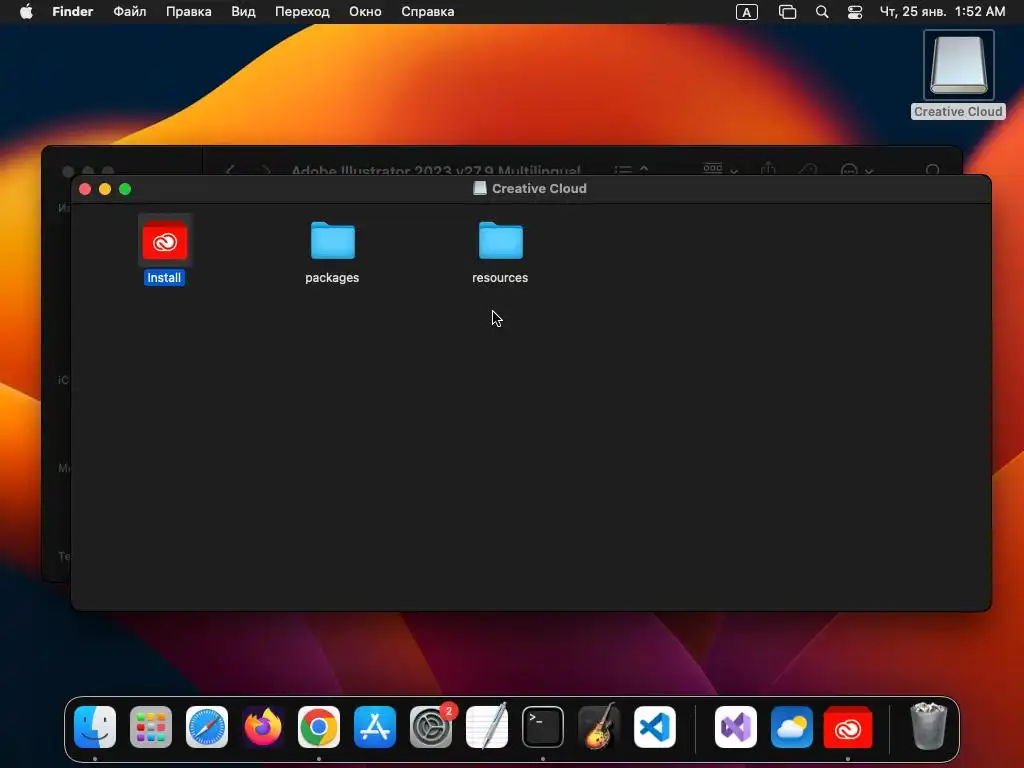Launch GarageBand from the Dock
The image size is (1024, 768).
[x=599, y=727]
